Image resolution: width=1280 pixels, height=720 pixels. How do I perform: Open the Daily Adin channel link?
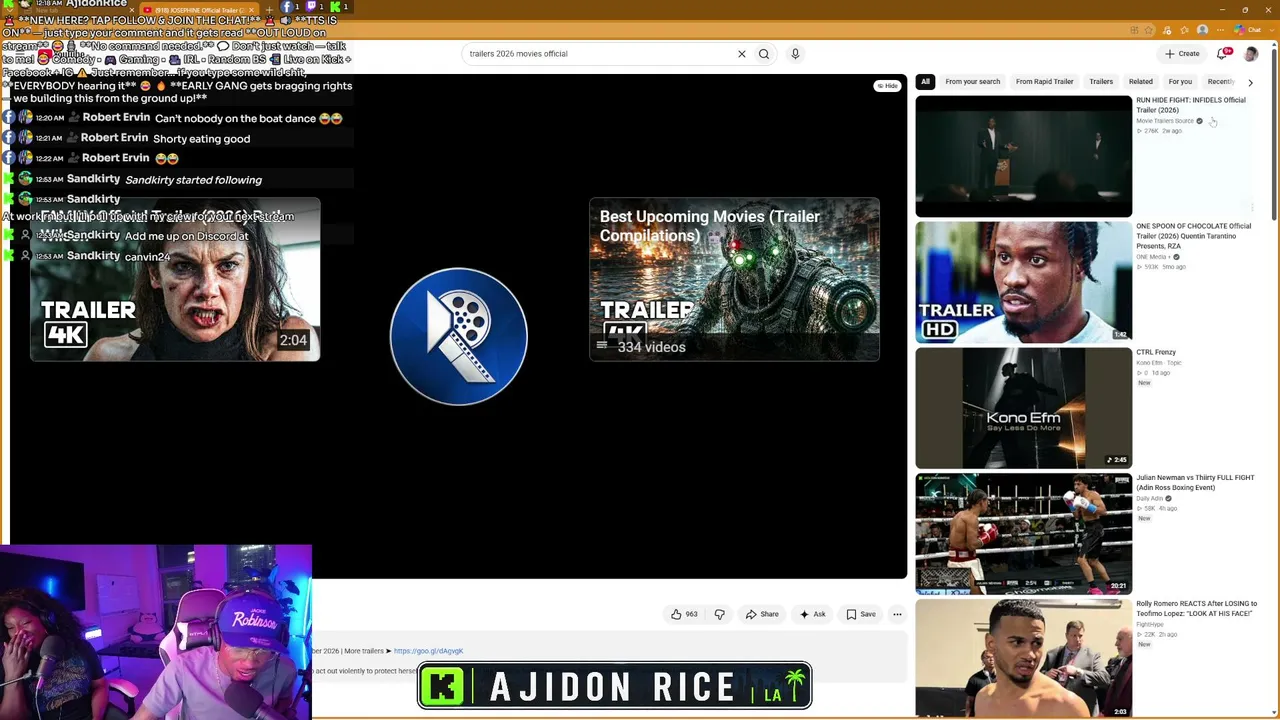(x=1150, y=499)
